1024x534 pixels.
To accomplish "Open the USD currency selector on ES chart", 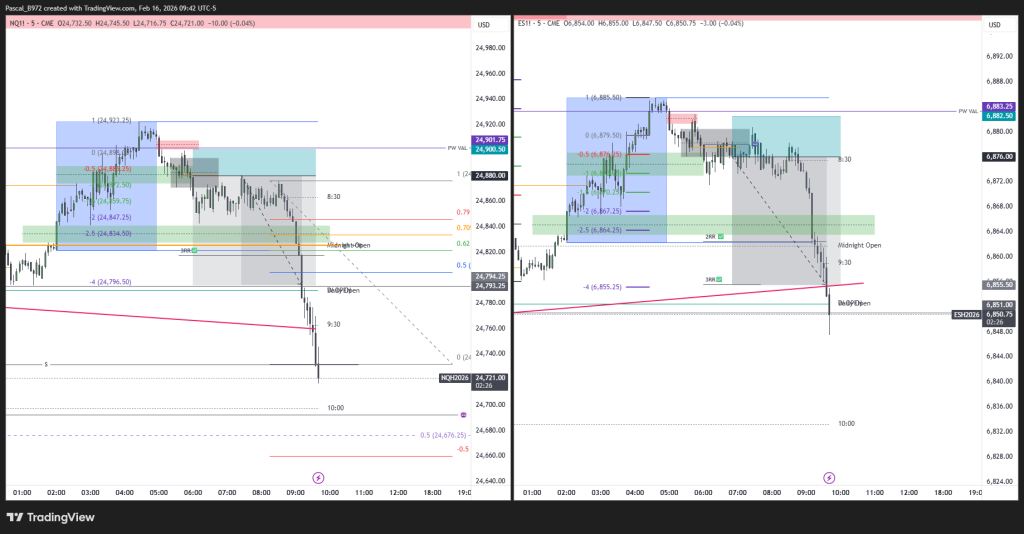I will 995,24.
